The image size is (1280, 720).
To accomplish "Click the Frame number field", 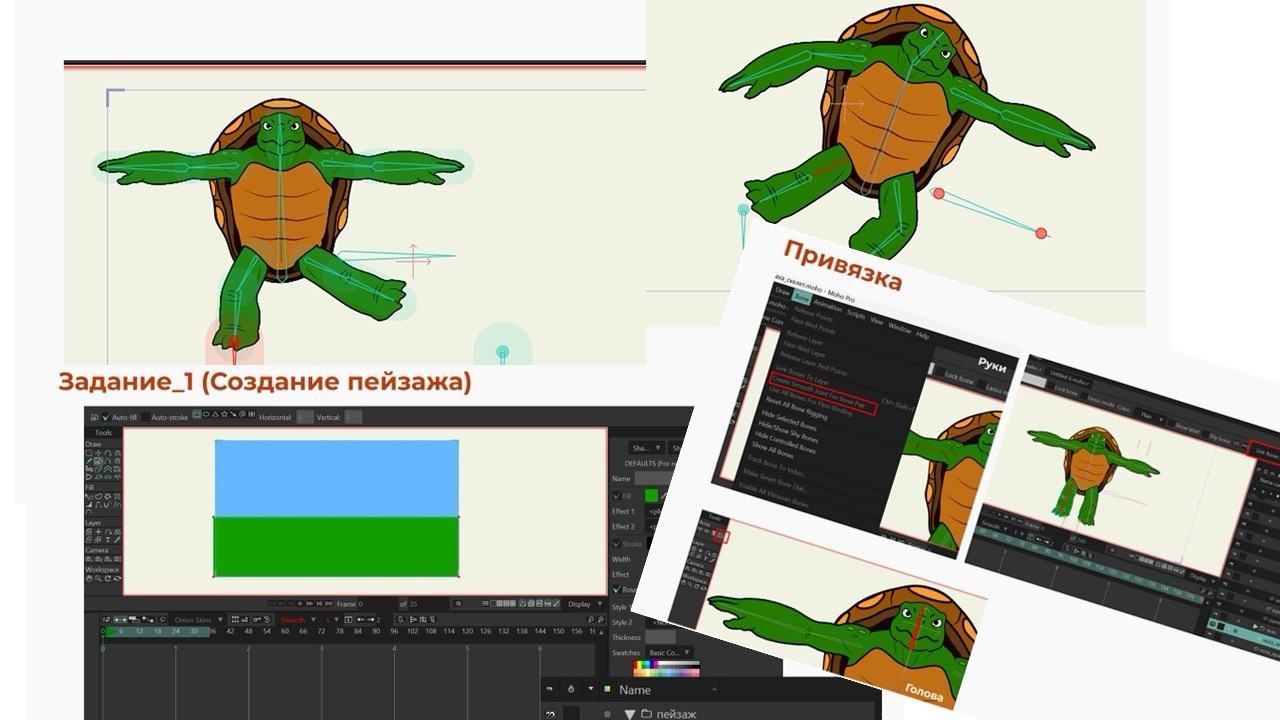I will pyautogui.click(x=377, y=604).
